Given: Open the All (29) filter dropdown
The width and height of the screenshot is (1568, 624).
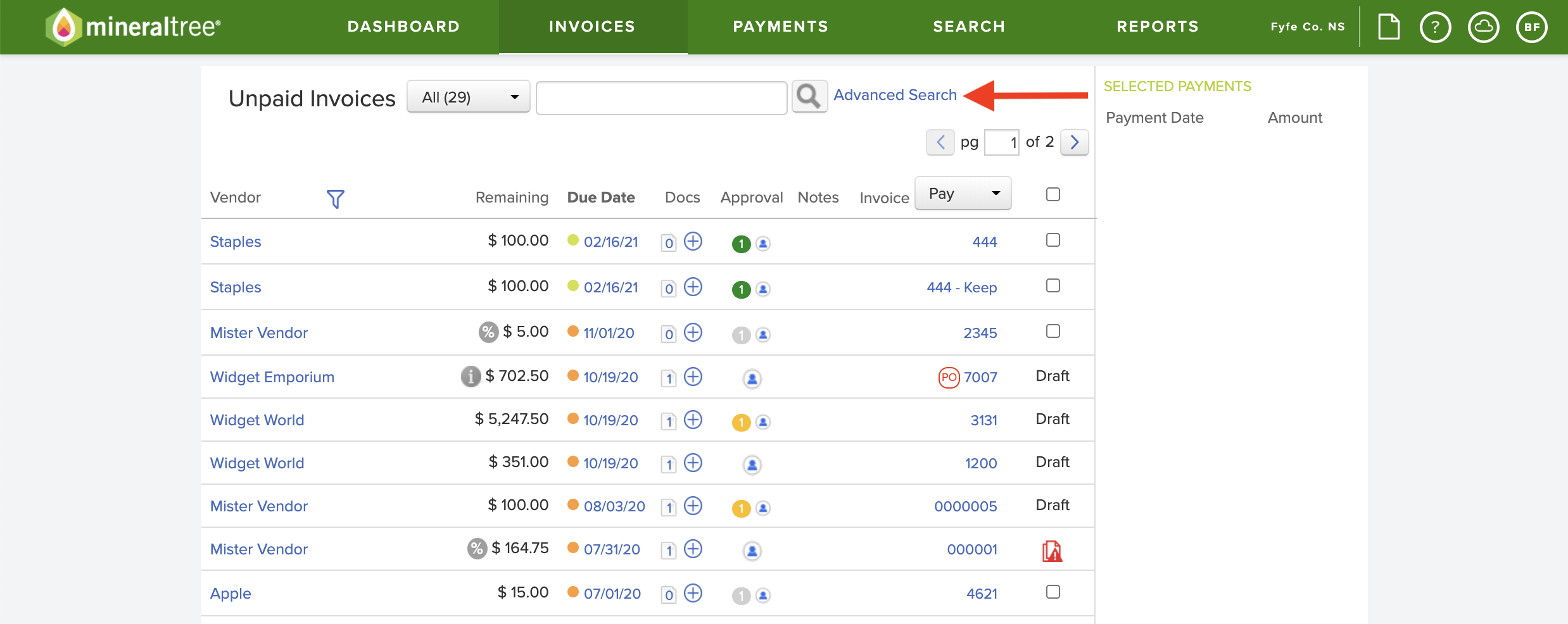Looking at the screenshot, I should pos(469,97).
